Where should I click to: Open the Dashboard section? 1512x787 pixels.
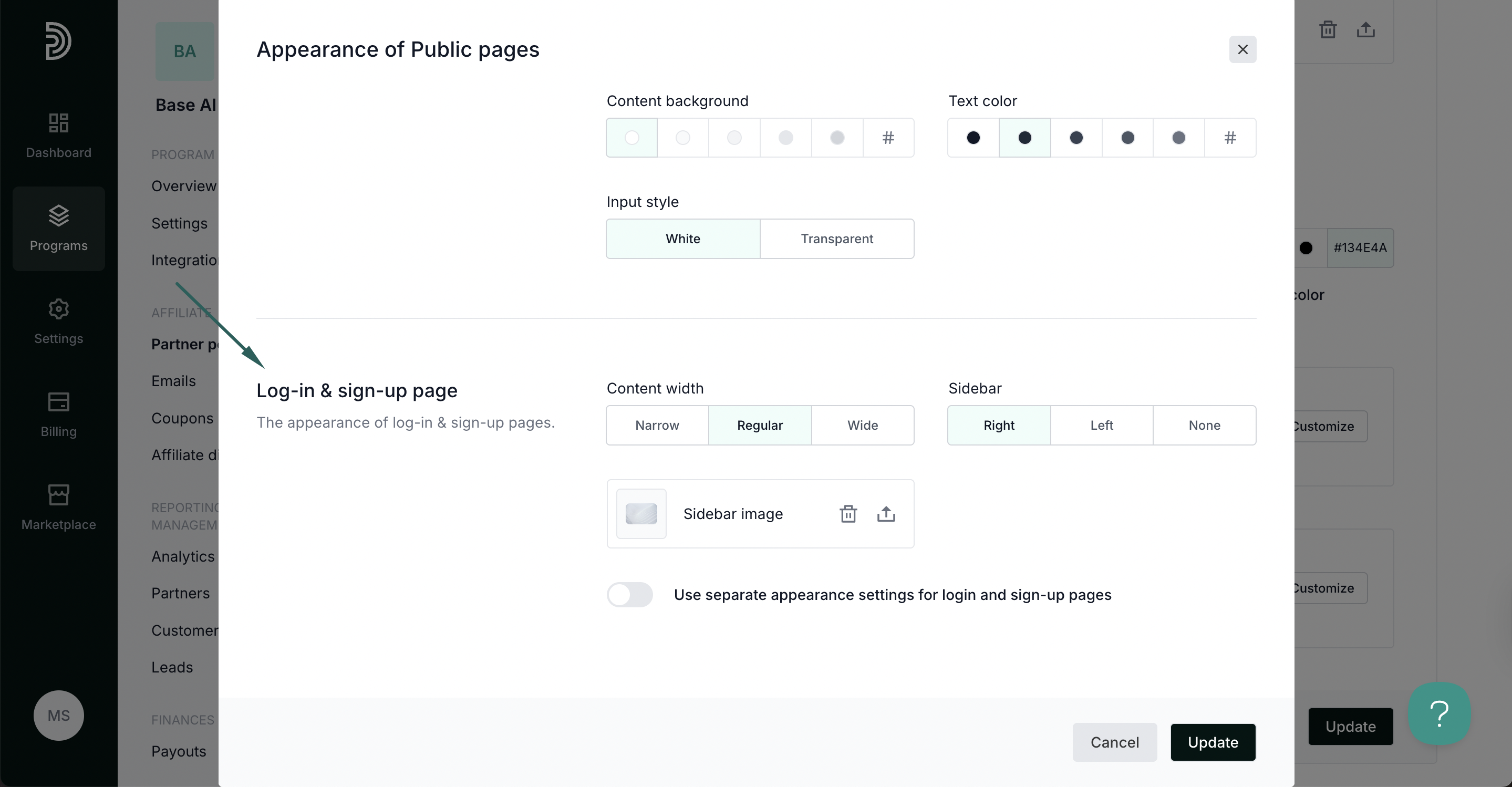click(x=59, y=136)
